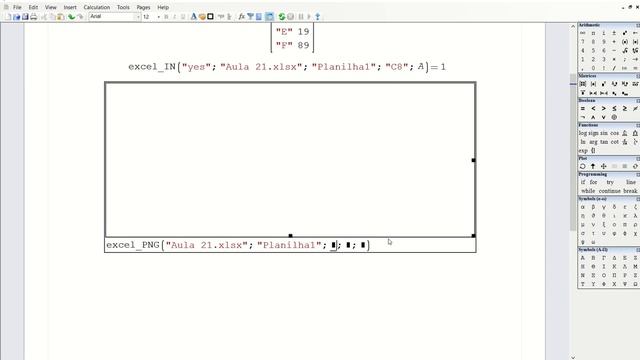Open the Help menu
The height and width of the screenshot is (360, 640).
(x=163, y=7)
